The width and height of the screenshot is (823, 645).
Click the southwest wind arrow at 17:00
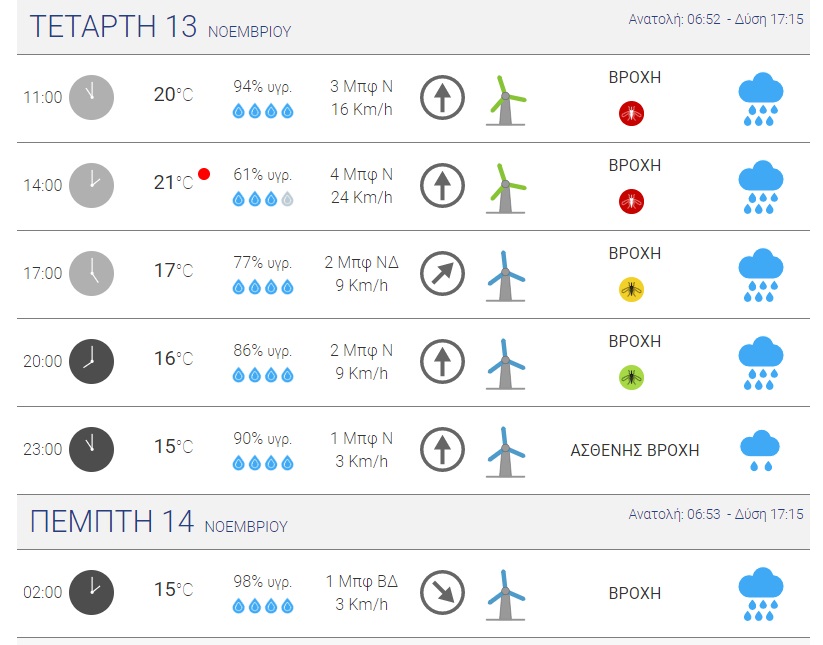click(442, 273)
